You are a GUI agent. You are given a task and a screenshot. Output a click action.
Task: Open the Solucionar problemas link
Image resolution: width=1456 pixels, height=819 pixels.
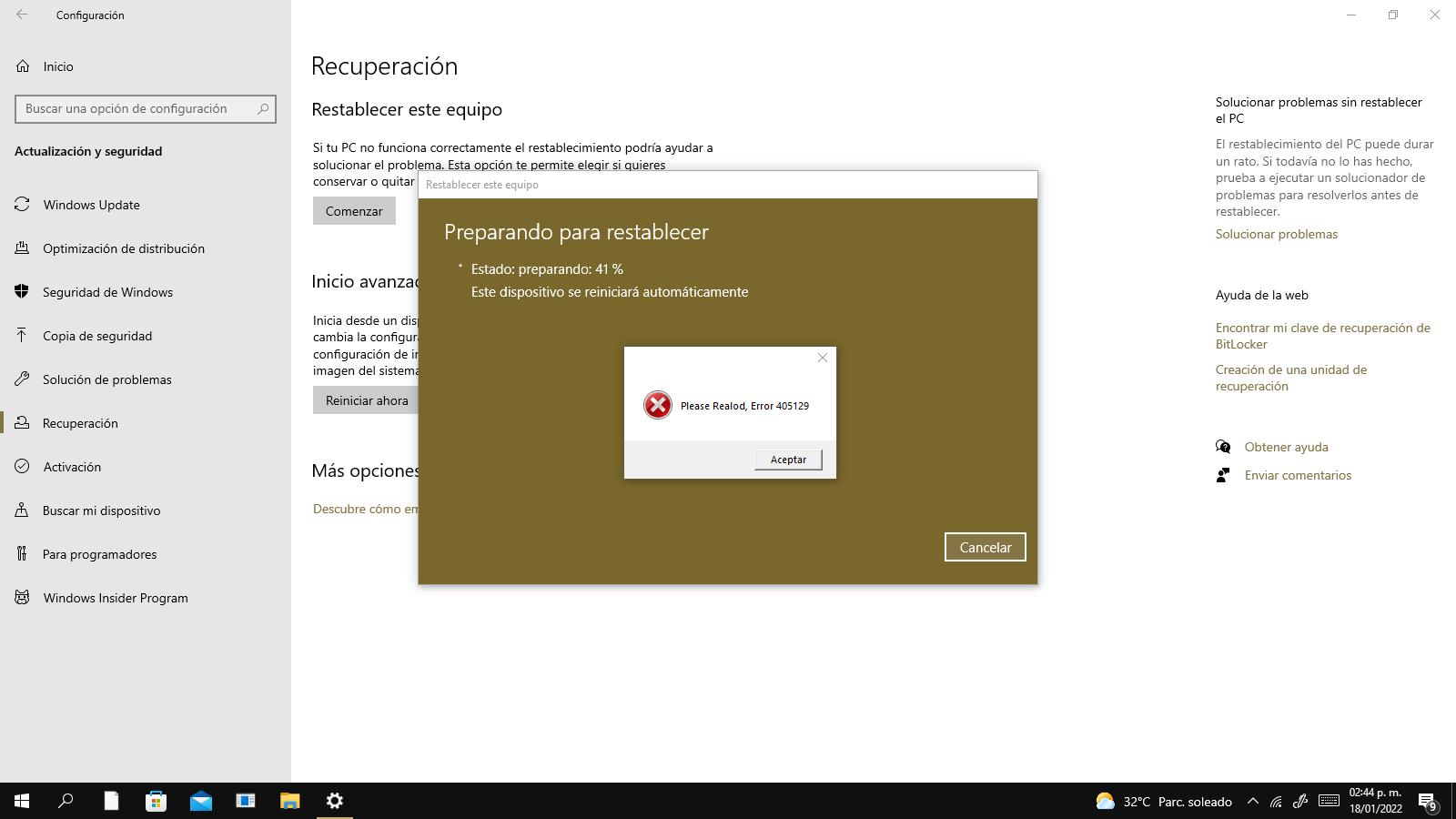pos(1276,234)
